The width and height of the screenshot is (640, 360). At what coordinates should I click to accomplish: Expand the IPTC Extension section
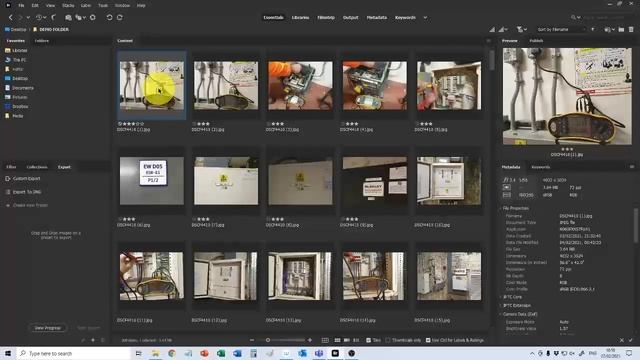tap(516, 305)
